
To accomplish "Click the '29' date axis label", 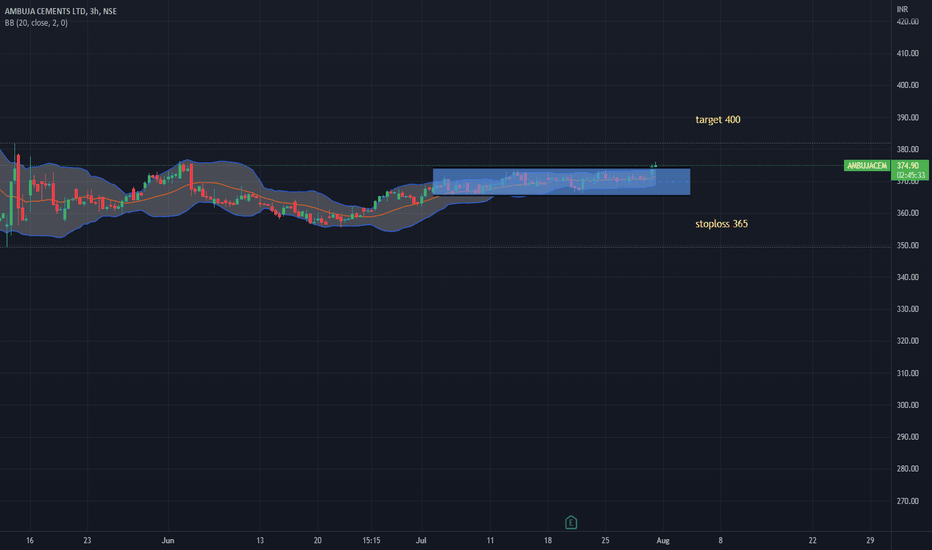I will [870, 540].
